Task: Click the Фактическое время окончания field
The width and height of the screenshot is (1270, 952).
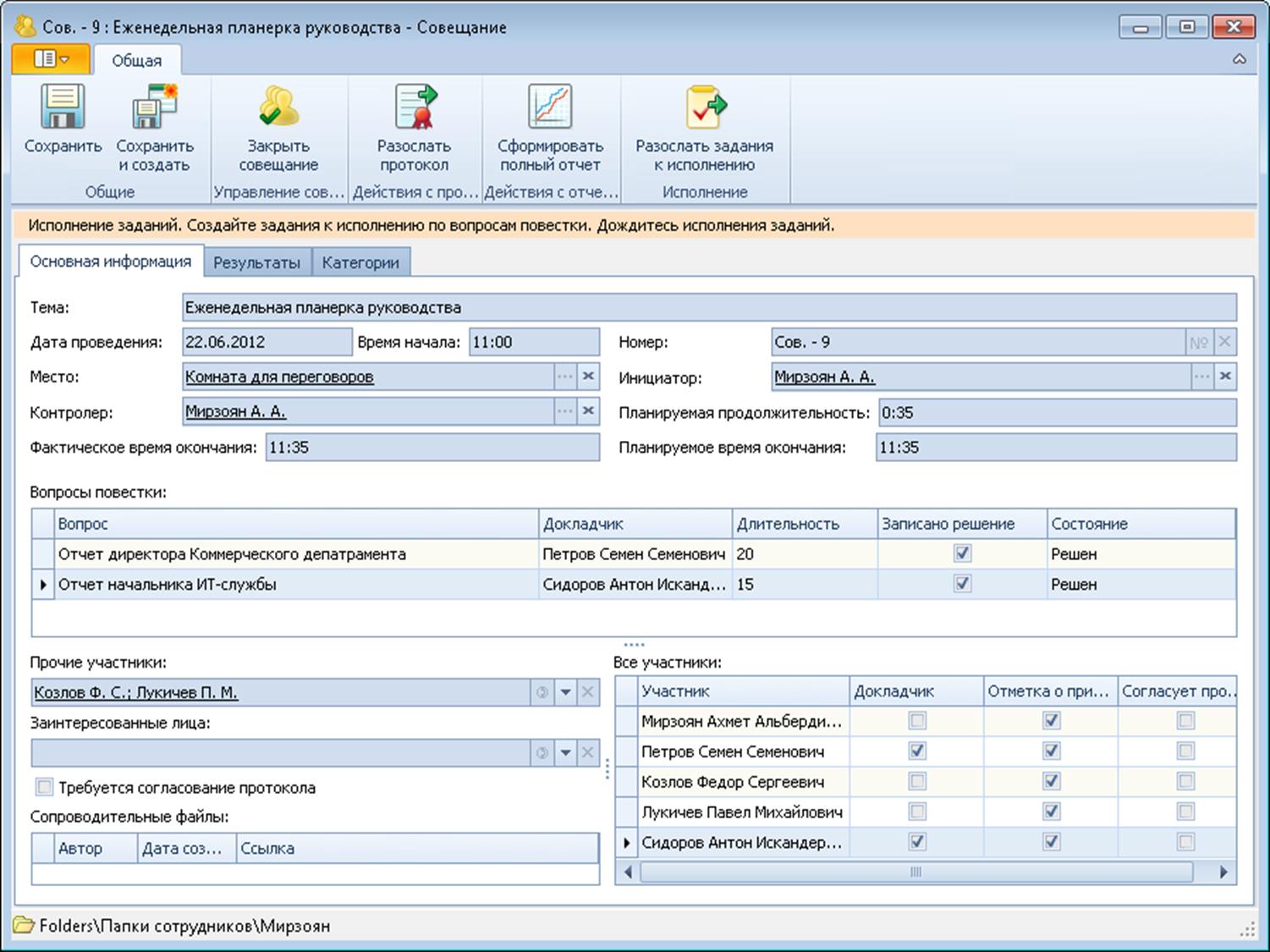Action: pos(432,448)
